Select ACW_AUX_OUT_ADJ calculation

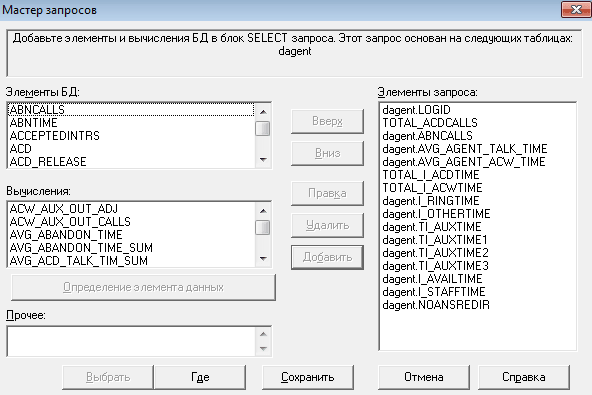pyautogui.click(x=131, y=208)
